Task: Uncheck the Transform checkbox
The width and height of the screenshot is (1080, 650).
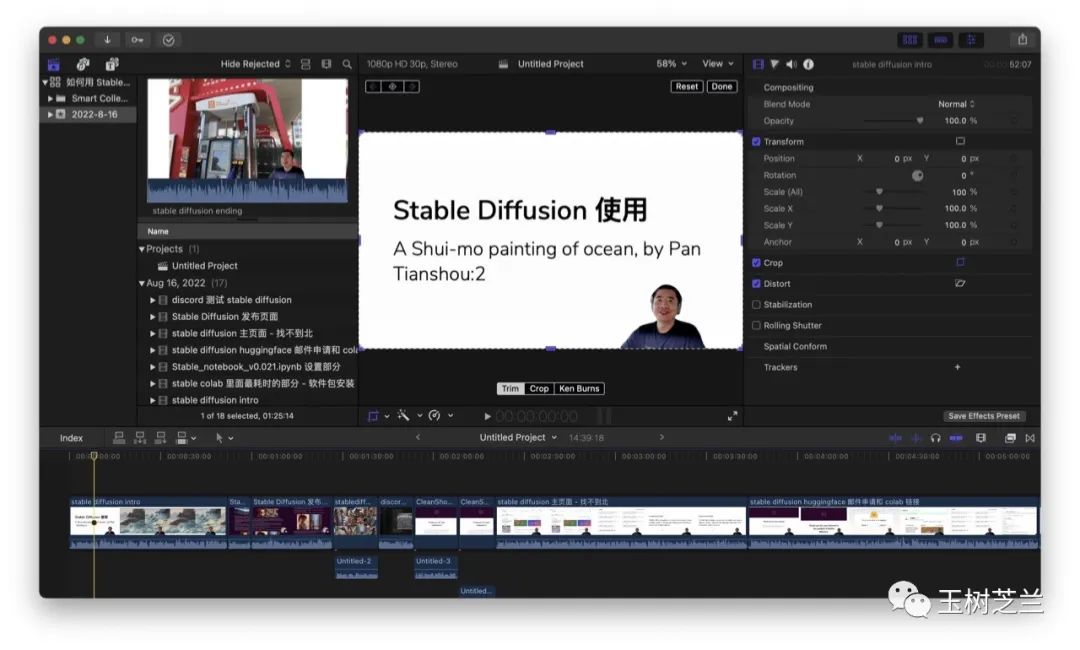Action: pos(756,142)
